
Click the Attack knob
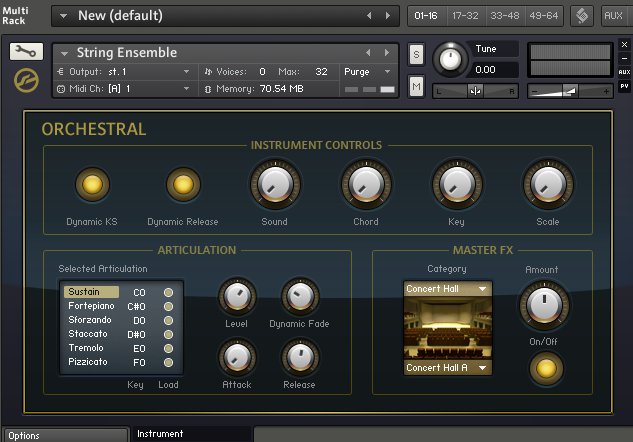coord(237,357)
